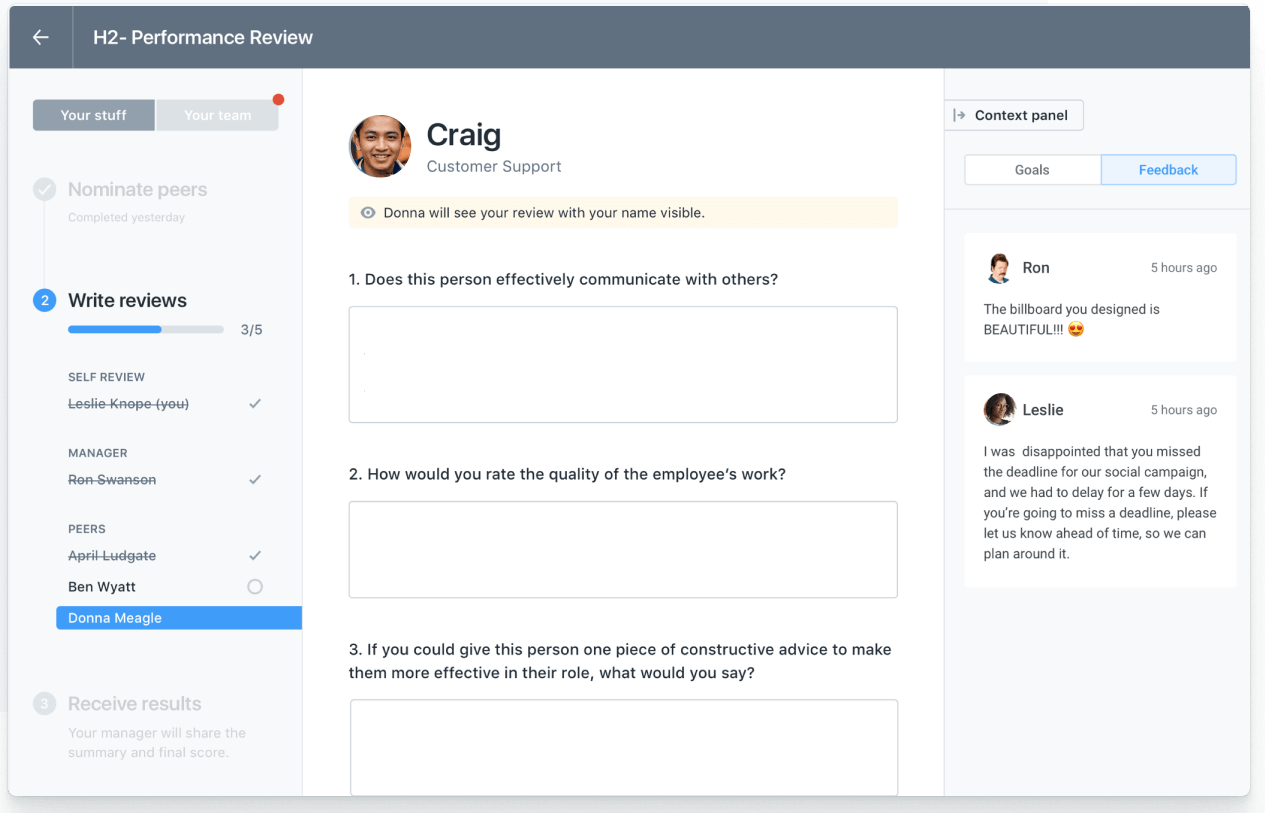Screen dimensions: 1265x813
Task: Select Ron Swanson manager review
Action: coord(112,480)
